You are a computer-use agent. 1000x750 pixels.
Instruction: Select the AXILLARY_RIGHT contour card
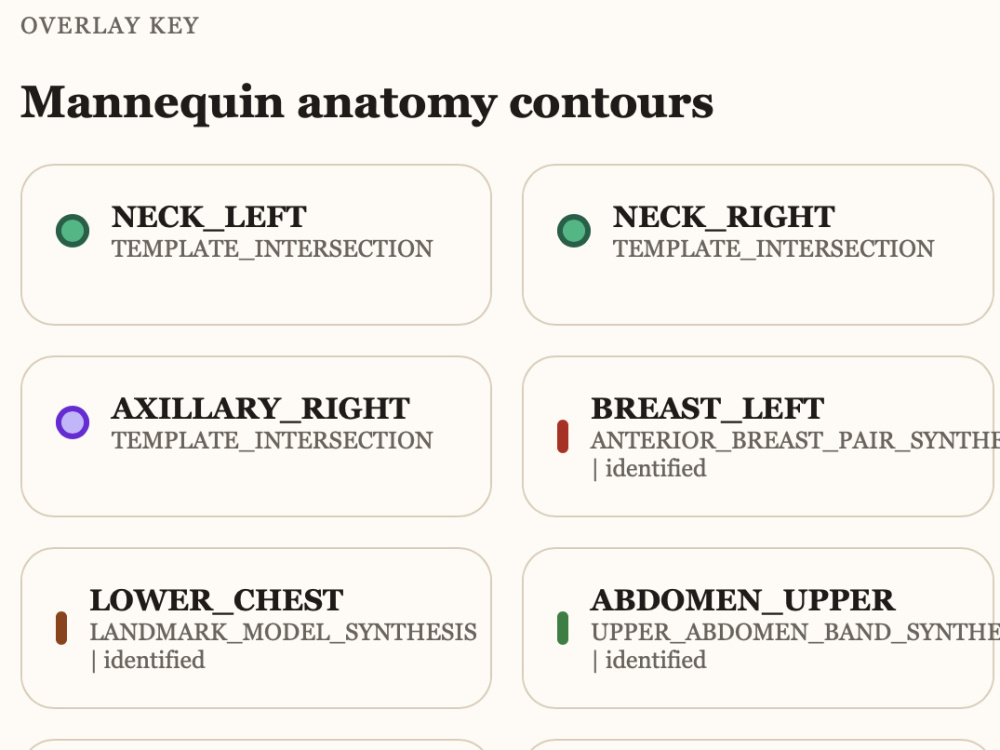tap(256, 436)
